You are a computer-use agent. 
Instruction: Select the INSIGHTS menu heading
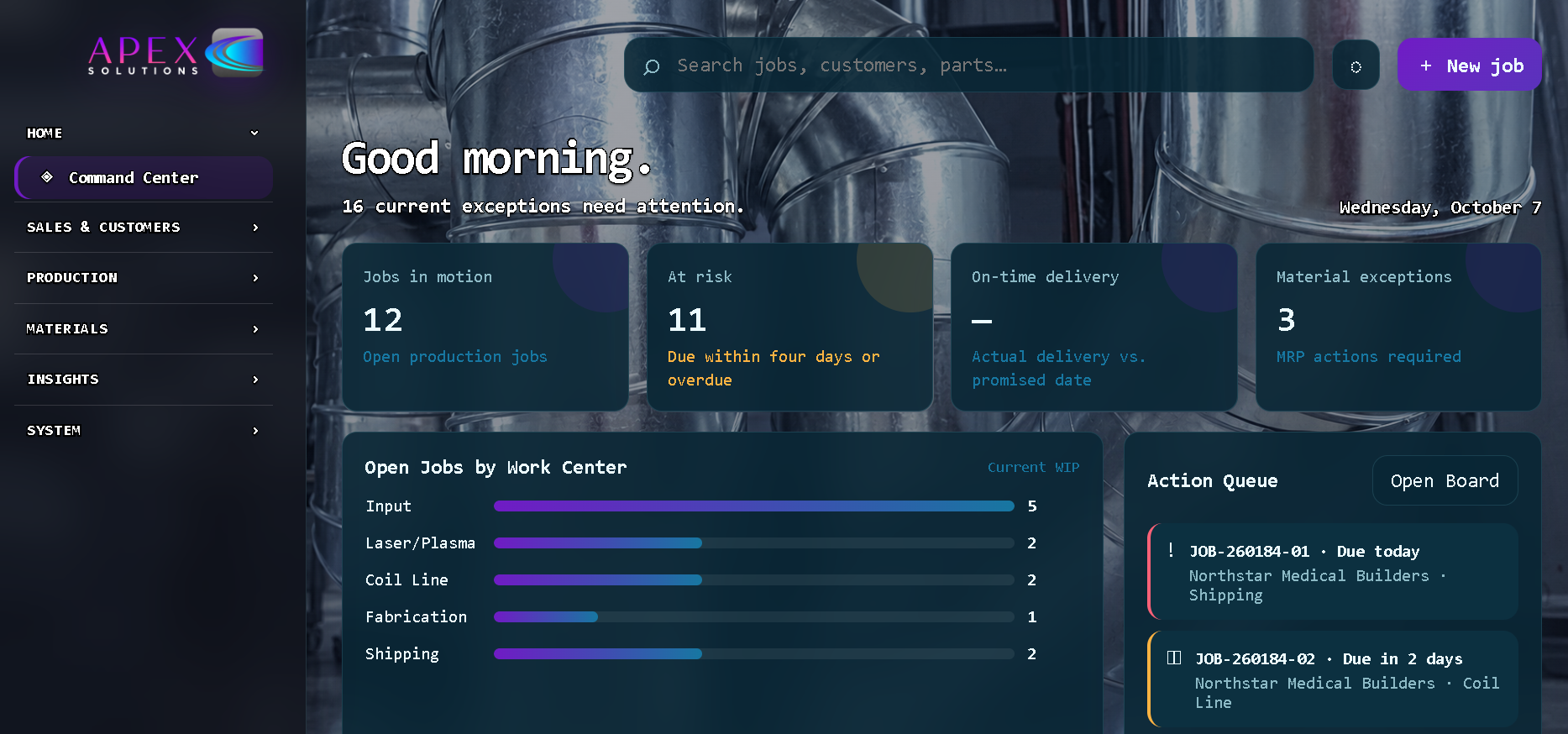tap(63, 379)
